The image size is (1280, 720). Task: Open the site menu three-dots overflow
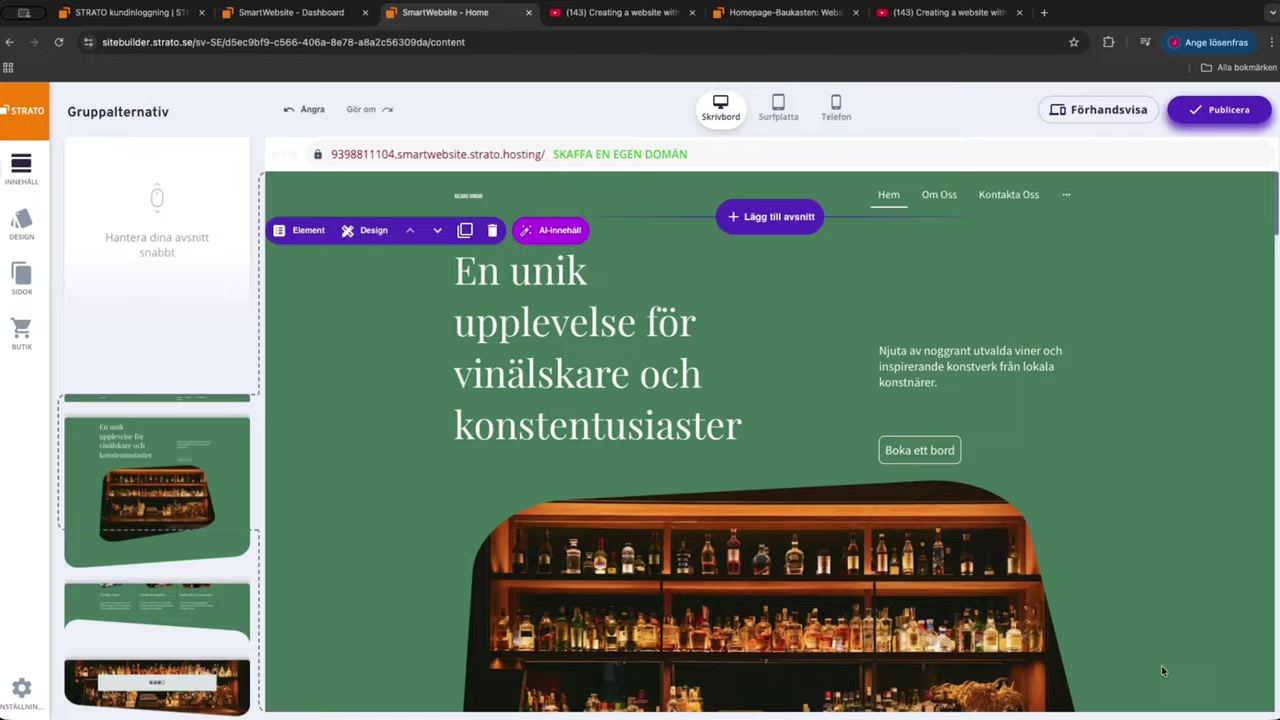(x=1066, y=195)
